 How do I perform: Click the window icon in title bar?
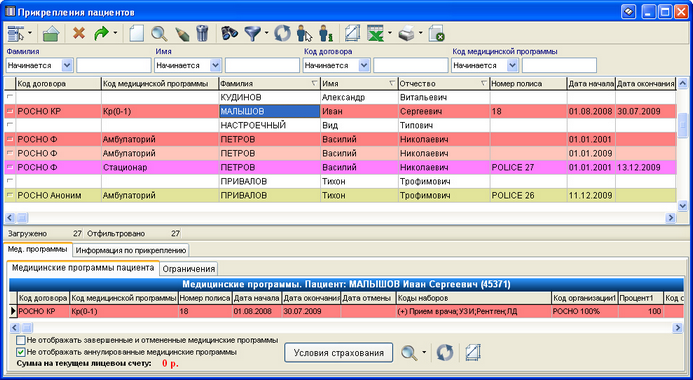coord(10,11)
